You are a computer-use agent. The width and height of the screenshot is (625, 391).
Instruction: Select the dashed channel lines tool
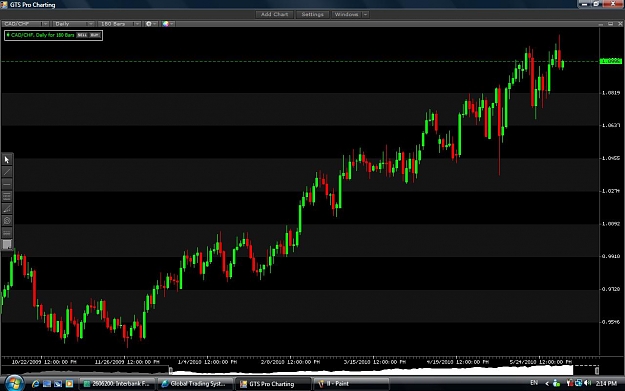tap(7, 232)
